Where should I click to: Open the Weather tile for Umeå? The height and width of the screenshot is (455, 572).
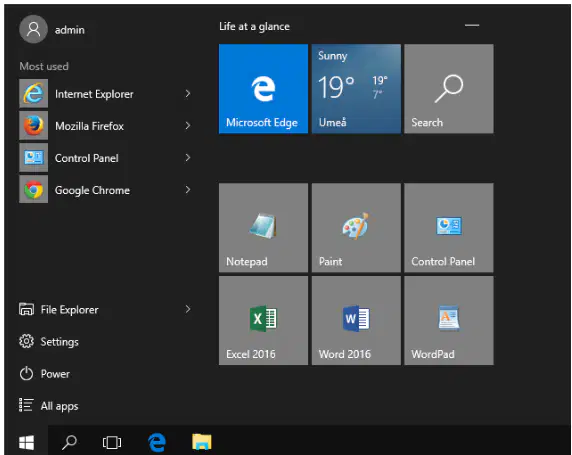356,89
